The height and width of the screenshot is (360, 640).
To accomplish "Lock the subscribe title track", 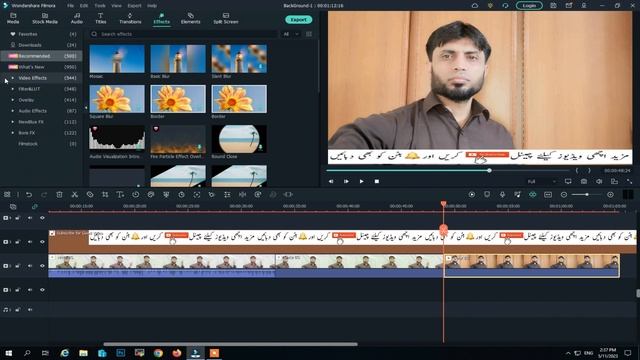I will point(18,242).
